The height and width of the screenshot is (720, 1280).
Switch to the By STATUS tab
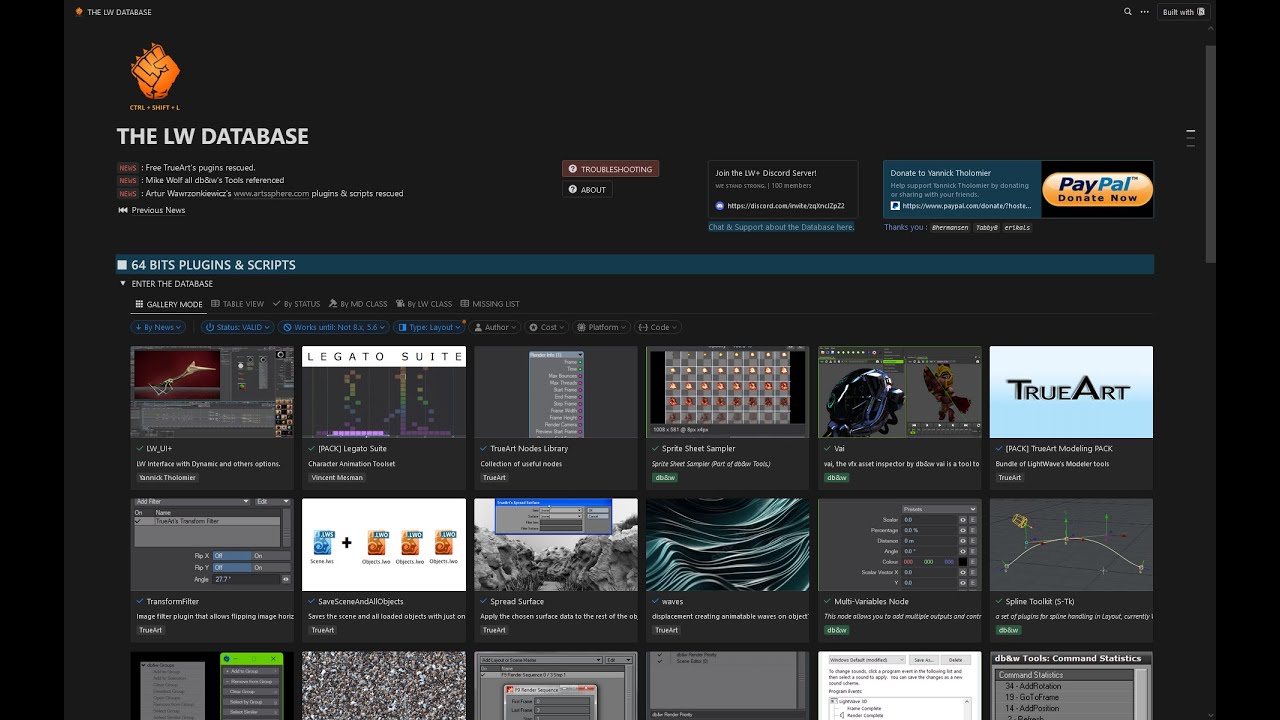click(296, 304)
